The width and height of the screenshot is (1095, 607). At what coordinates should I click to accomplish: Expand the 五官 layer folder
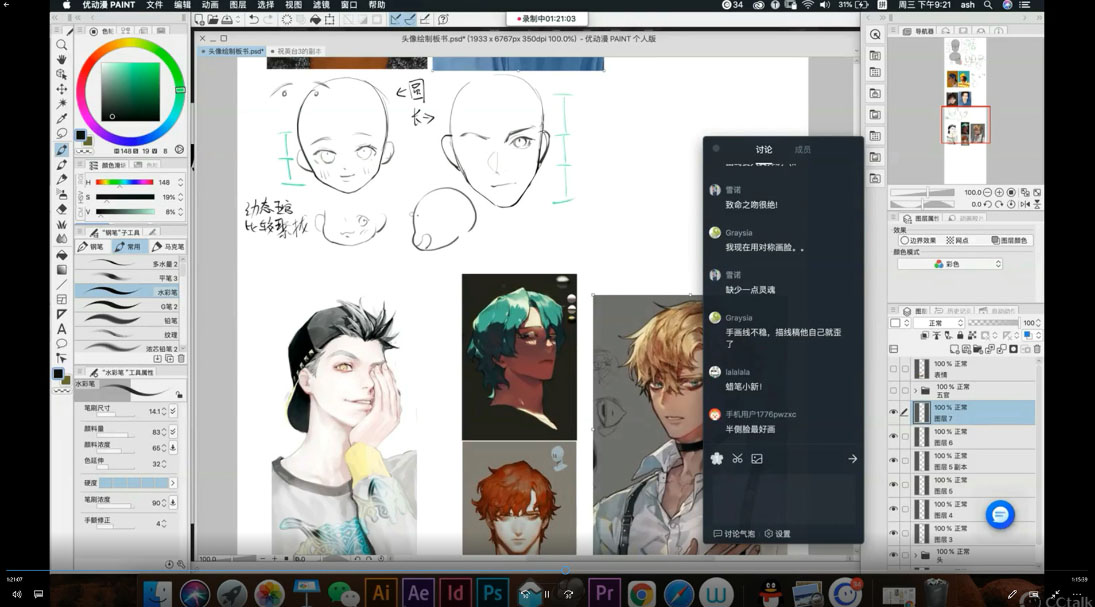[916, 390]
